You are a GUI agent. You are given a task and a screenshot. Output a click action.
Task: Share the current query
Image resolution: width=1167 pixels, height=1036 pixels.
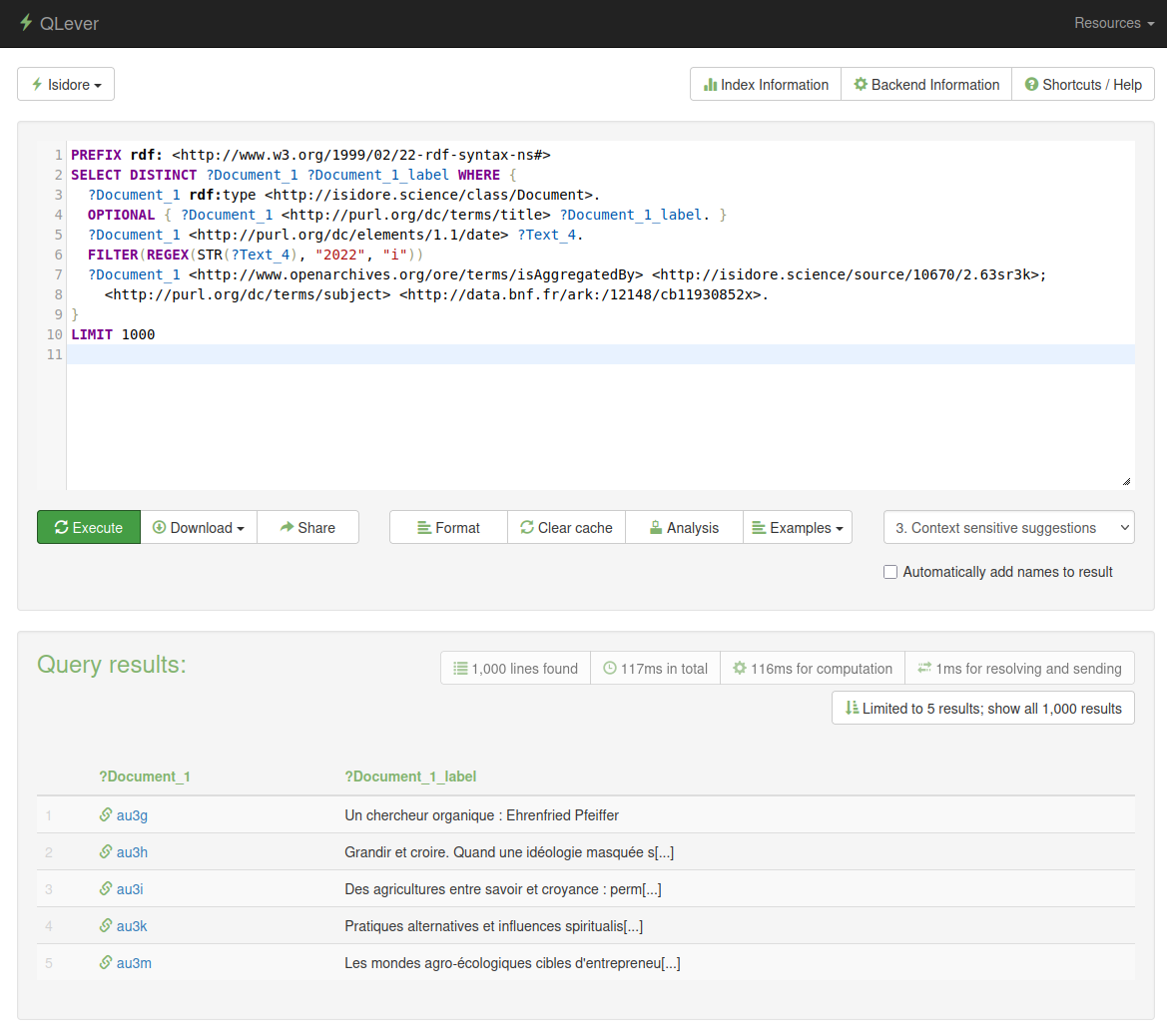(x=307, y=528)
